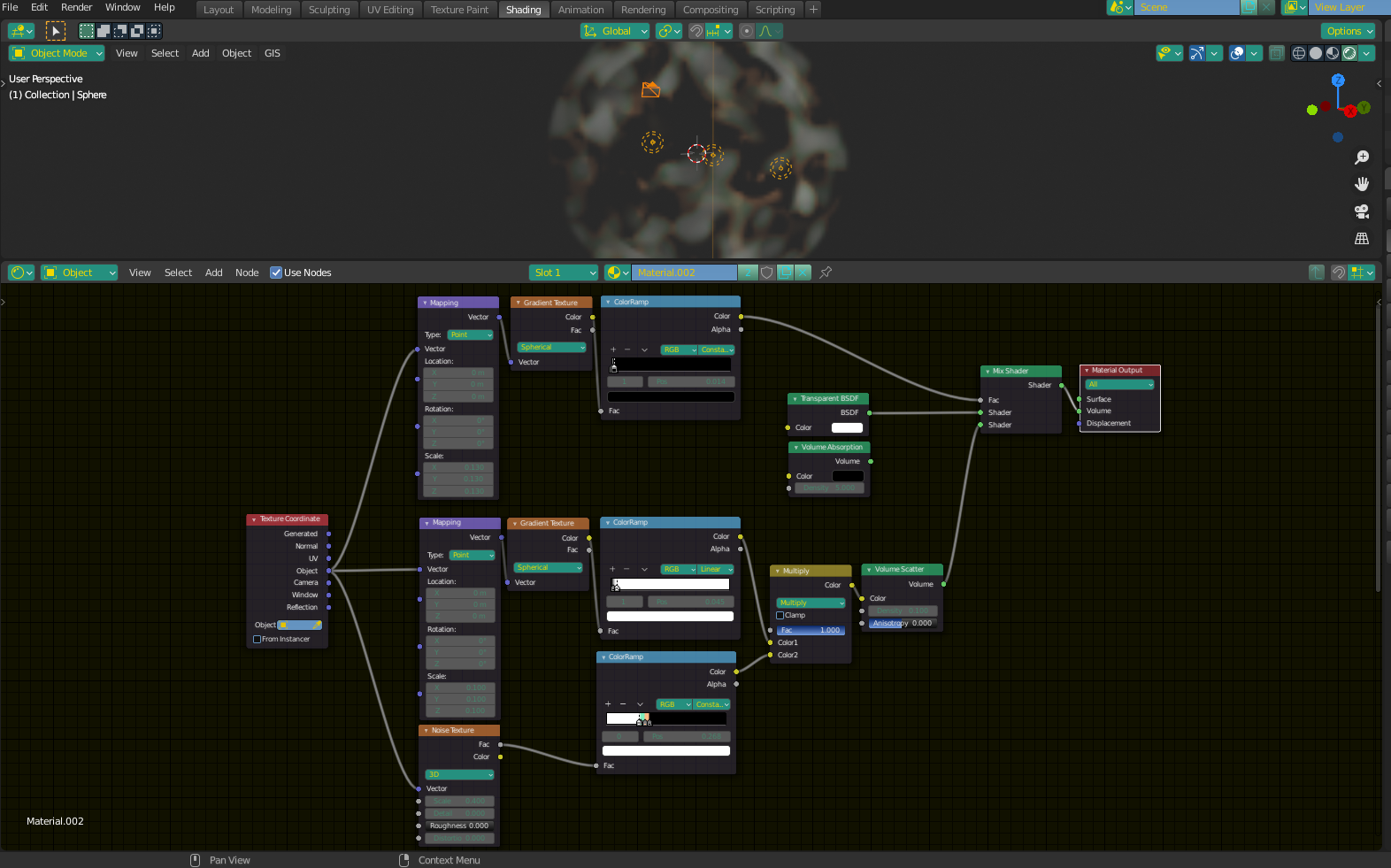Screen dimensions: 1391x868
Task: Adjust Noise Texture Roughness slider
Action: (x=459, y=826)
